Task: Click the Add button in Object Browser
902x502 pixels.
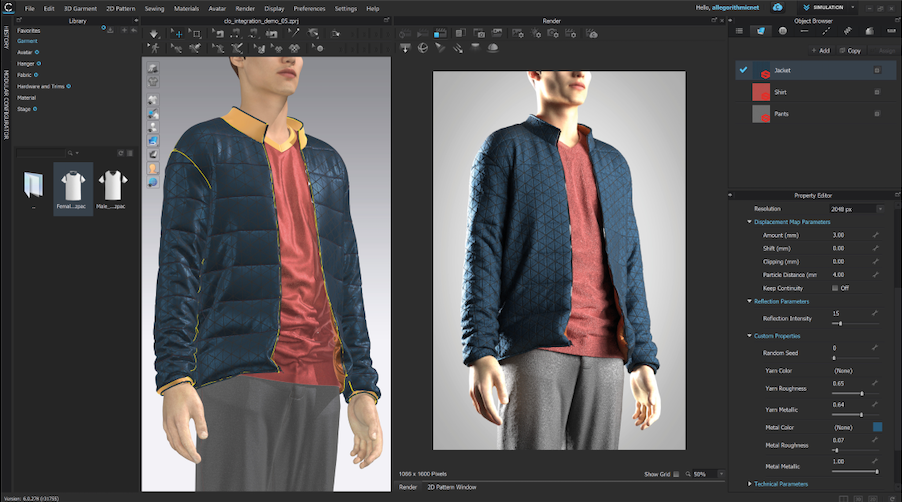Action: 821,50
